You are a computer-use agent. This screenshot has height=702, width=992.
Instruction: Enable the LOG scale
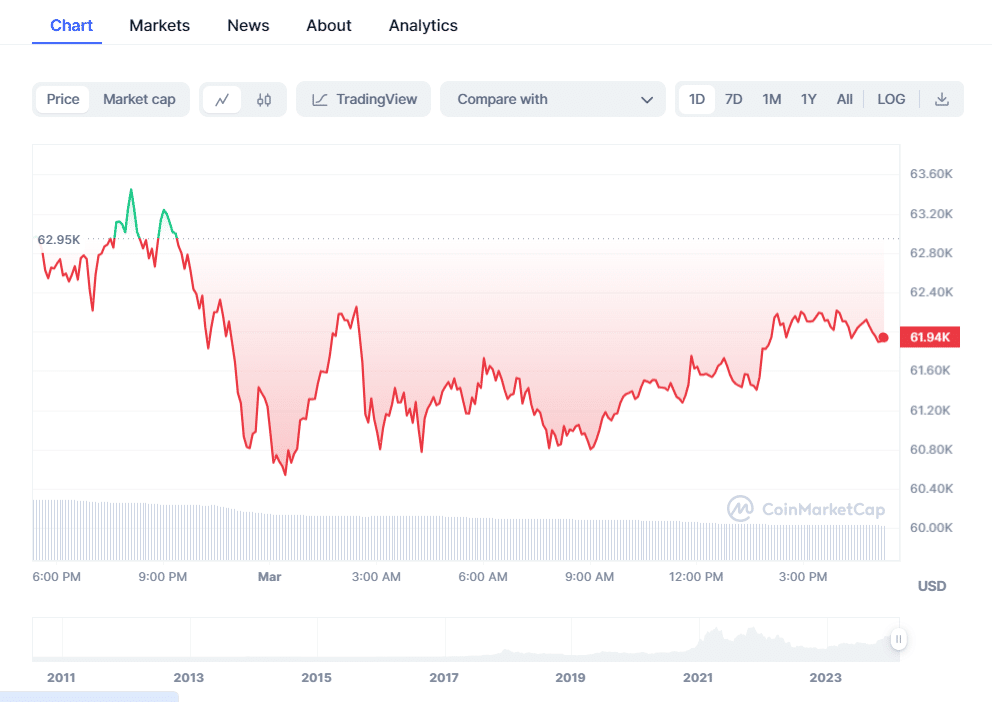(890, 99)
